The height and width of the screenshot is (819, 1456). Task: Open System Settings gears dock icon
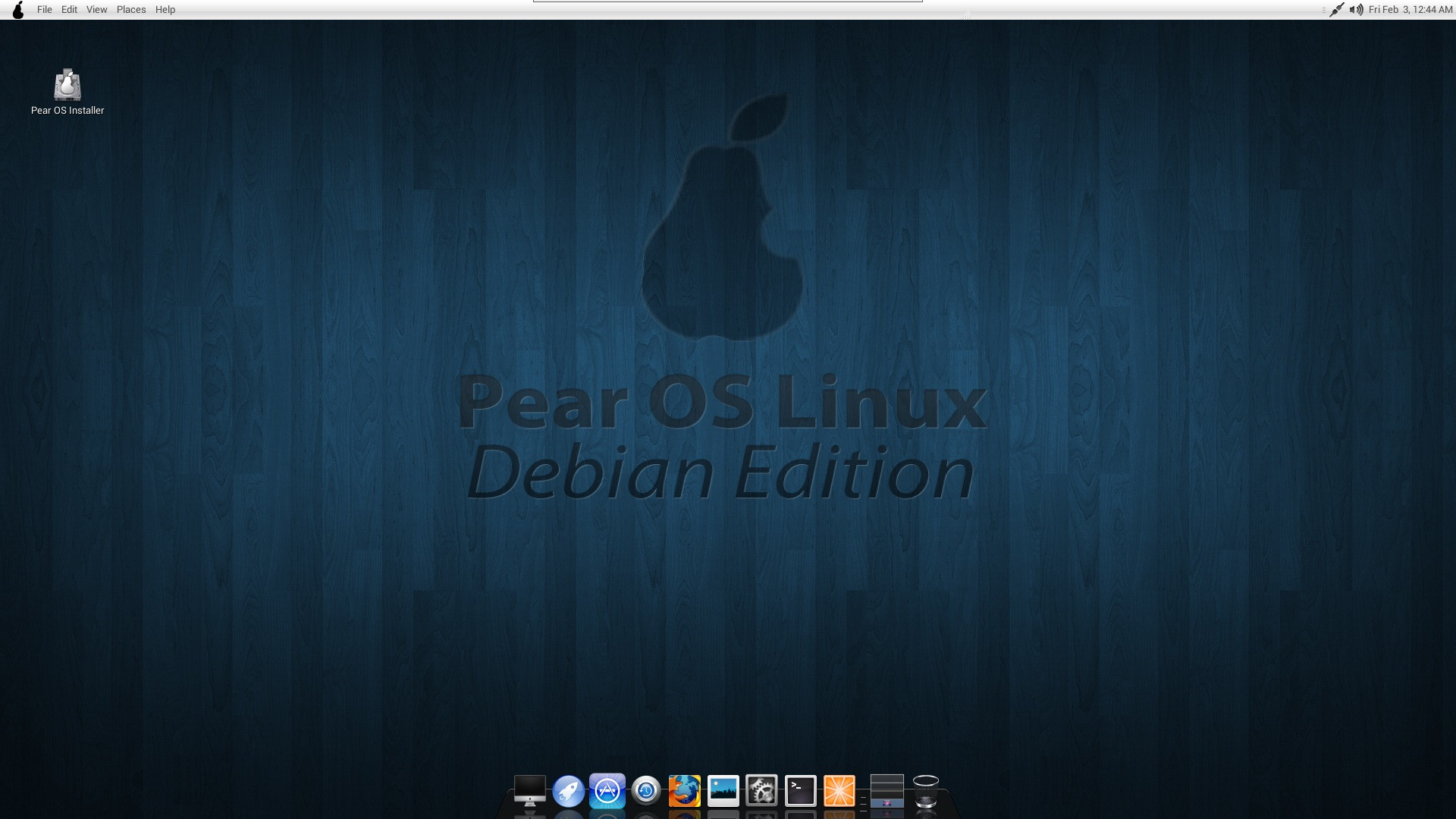coord(761,791)
